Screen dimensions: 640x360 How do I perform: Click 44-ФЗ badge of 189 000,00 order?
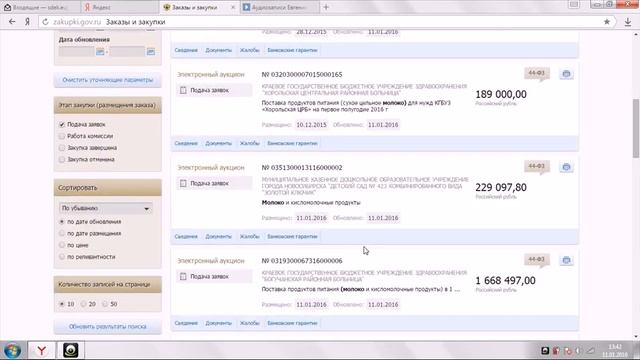(536, 73)
